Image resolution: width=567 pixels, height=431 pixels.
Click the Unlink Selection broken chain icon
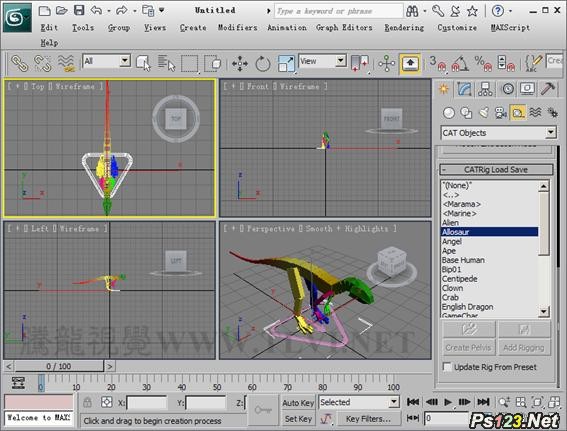tap(43, 63)
